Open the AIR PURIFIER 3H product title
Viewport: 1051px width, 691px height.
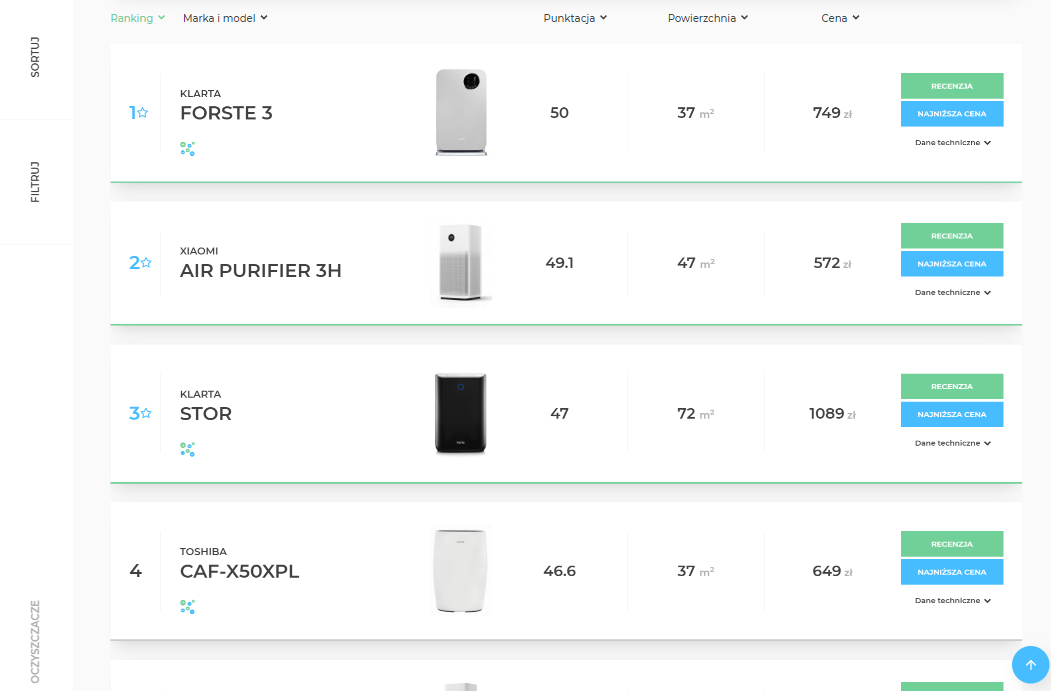[260, 271]
